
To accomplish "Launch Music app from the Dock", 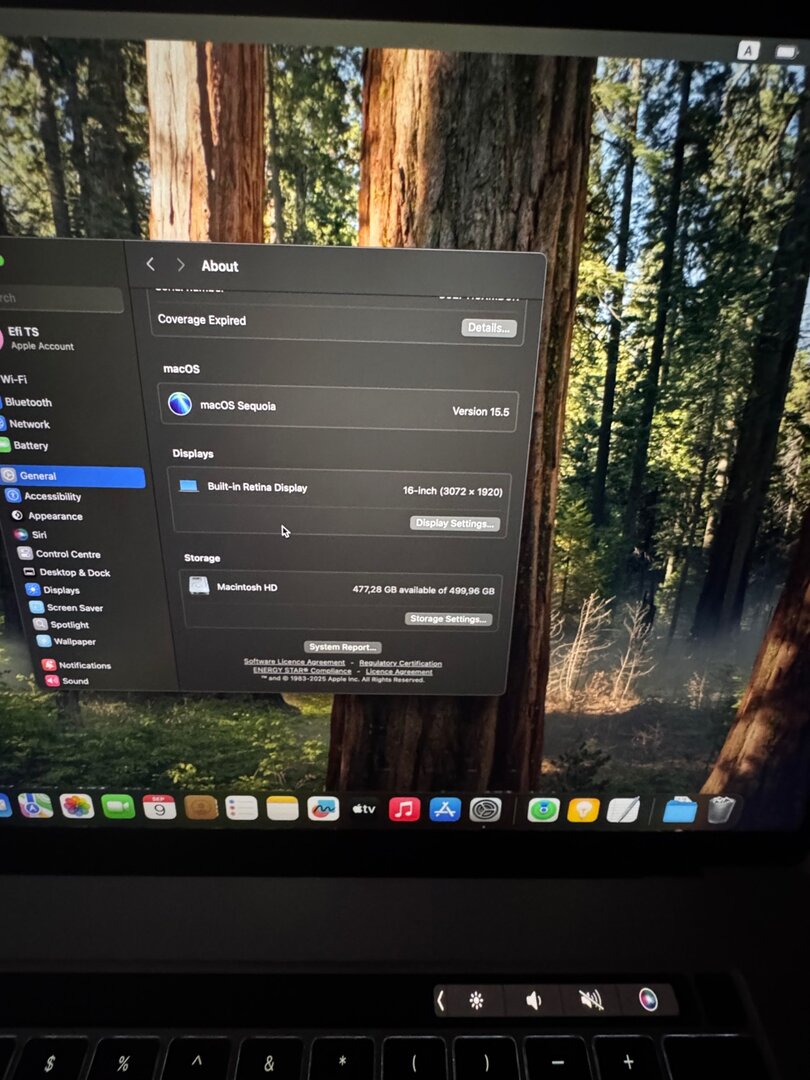I will [404, 810].
